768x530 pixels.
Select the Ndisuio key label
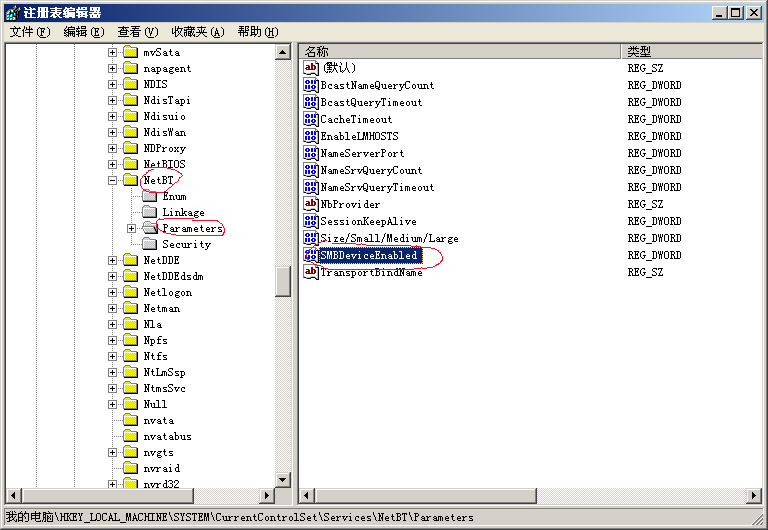[165, 116]
